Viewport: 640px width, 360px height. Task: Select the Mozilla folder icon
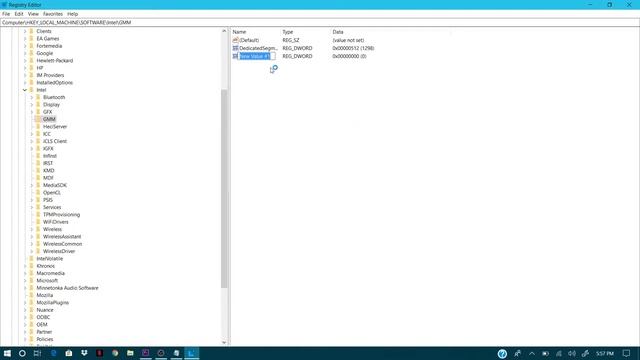pyautogui.click(x=31, y=295)
